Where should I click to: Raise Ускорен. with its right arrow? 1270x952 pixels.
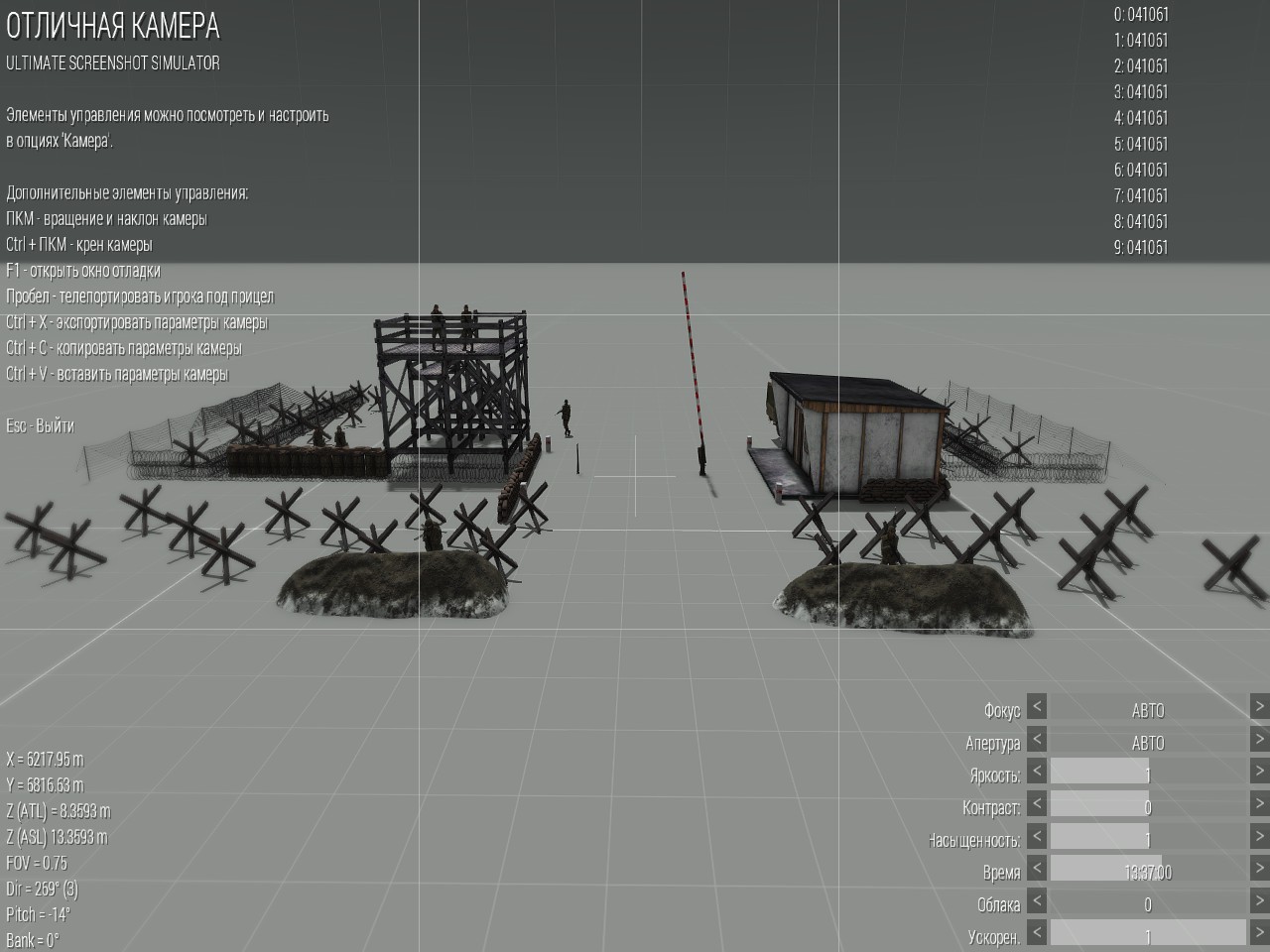(x=1259, y=933)
